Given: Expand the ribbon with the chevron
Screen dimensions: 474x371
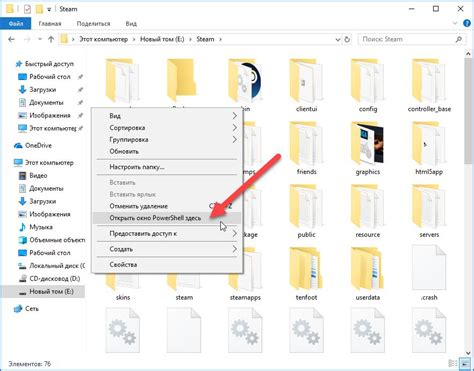Looking at the screenshot, I should coord(455,23).
